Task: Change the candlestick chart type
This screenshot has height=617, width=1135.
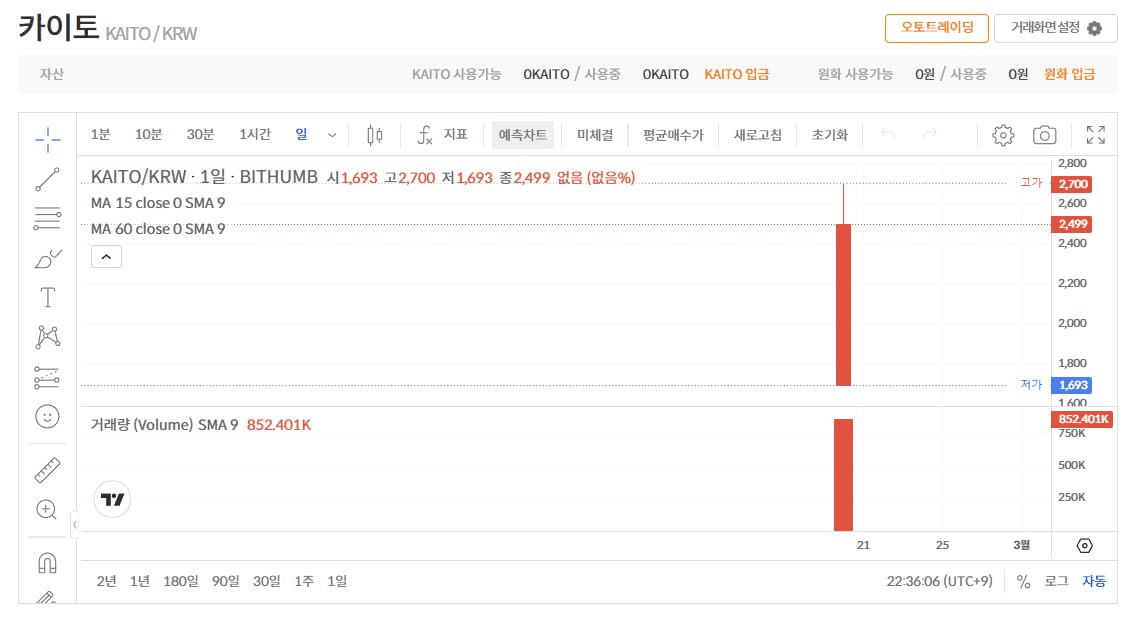Action: tap(374, 135)
